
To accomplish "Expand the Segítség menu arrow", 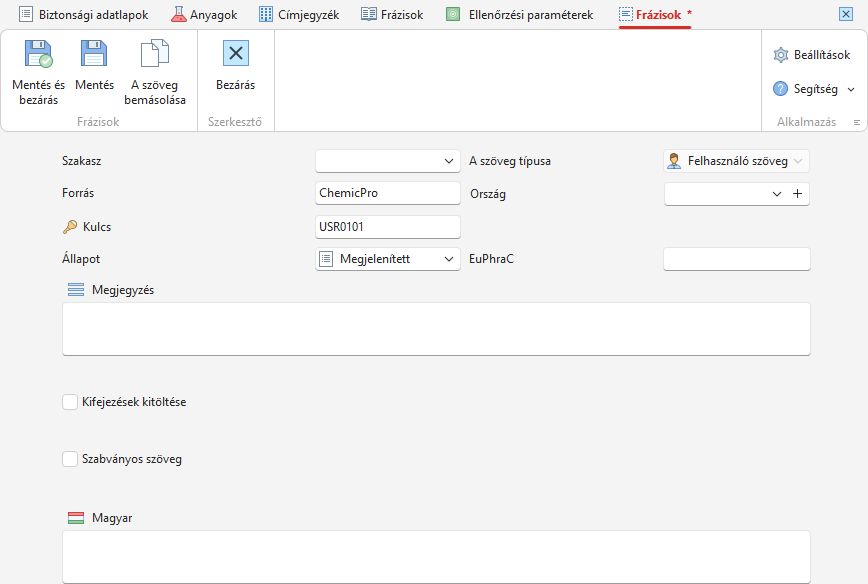I will coord(851,89).
